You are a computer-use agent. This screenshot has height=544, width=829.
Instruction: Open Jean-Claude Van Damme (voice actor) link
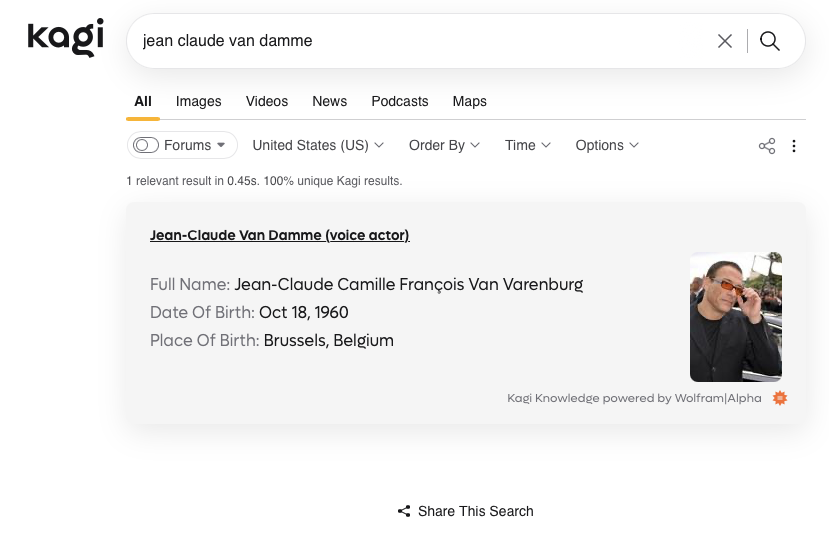(x=280, y=235)
